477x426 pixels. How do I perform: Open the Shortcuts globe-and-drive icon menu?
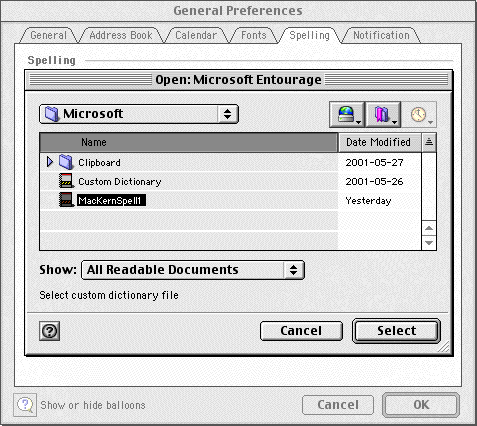(x=347, y=115)
